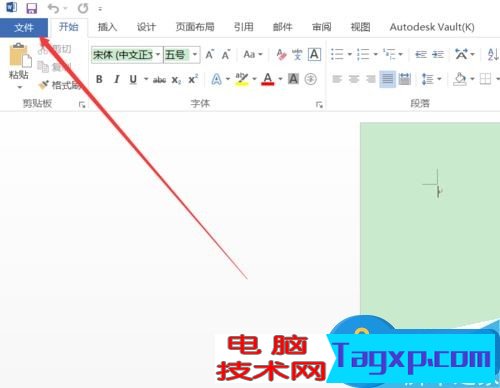The image size is (500, 388).
Task: Click the Shrink Font icon
Action: (226, 55)
